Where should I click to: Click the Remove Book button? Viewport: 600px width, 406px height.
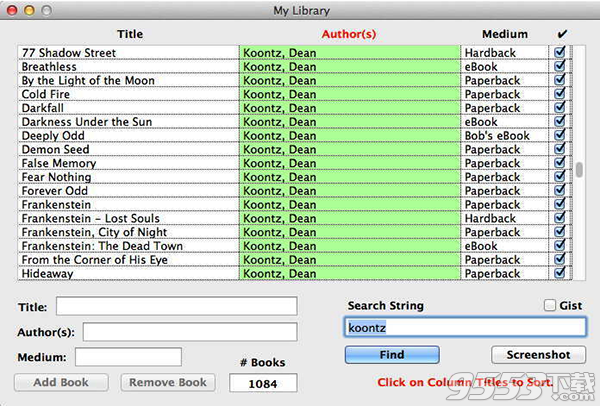pos(168,382)
